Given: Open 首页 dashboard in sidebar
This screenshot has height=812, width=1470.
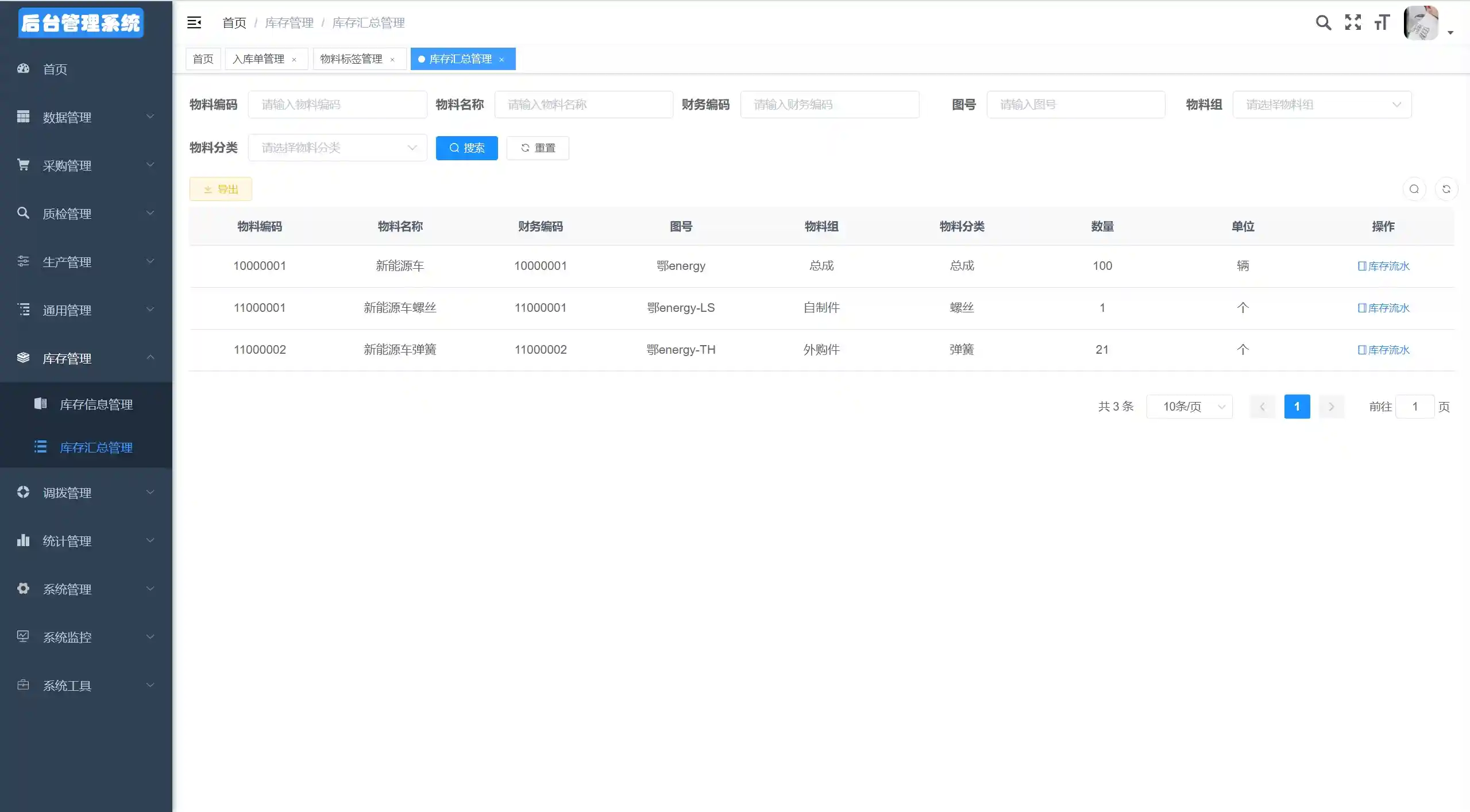Looking at the screenshot, I should (x=55, y=69).
